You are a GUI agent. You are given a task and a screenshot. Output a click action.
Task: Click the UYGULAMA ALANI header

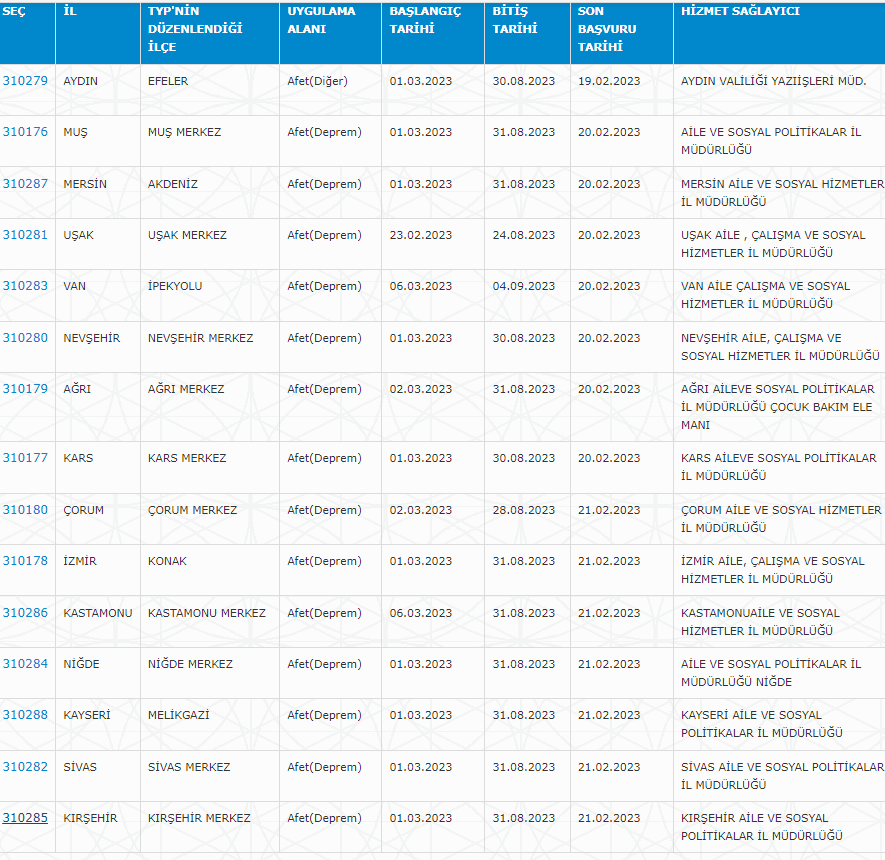click(330, 33)
